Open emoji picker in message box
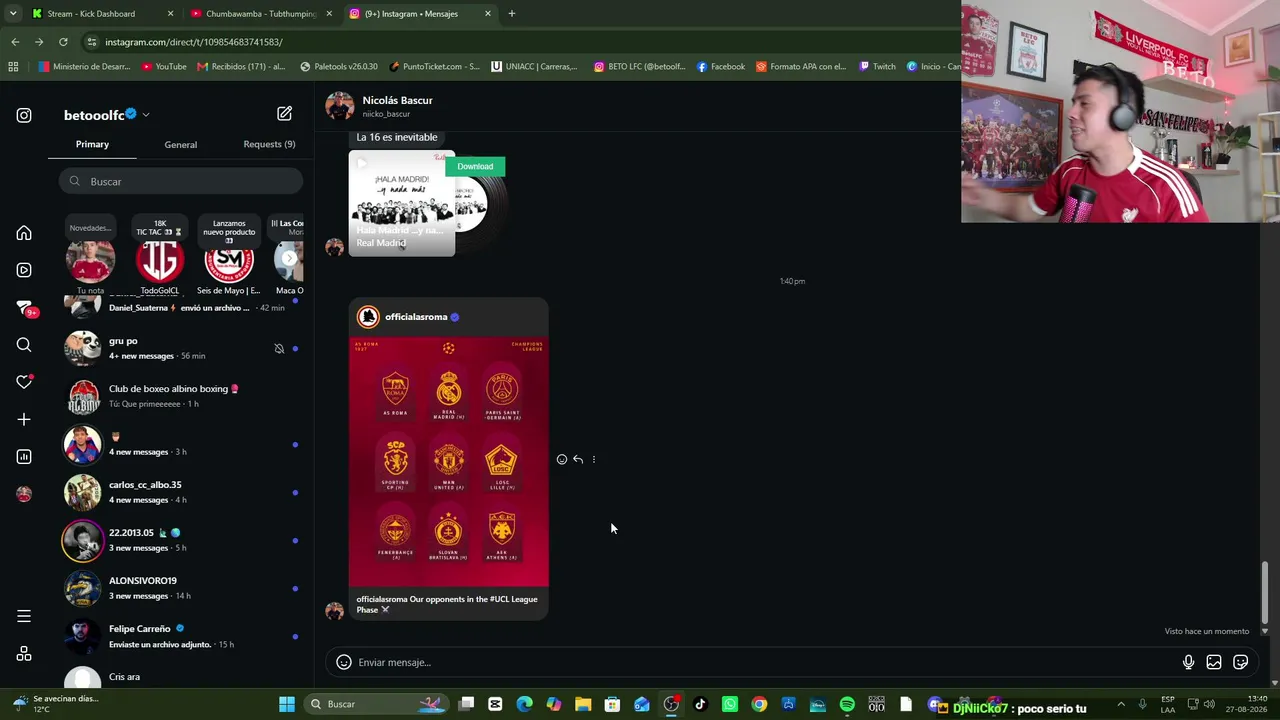This screenshot has width=1280, height=720. click(x=343, y=662)
